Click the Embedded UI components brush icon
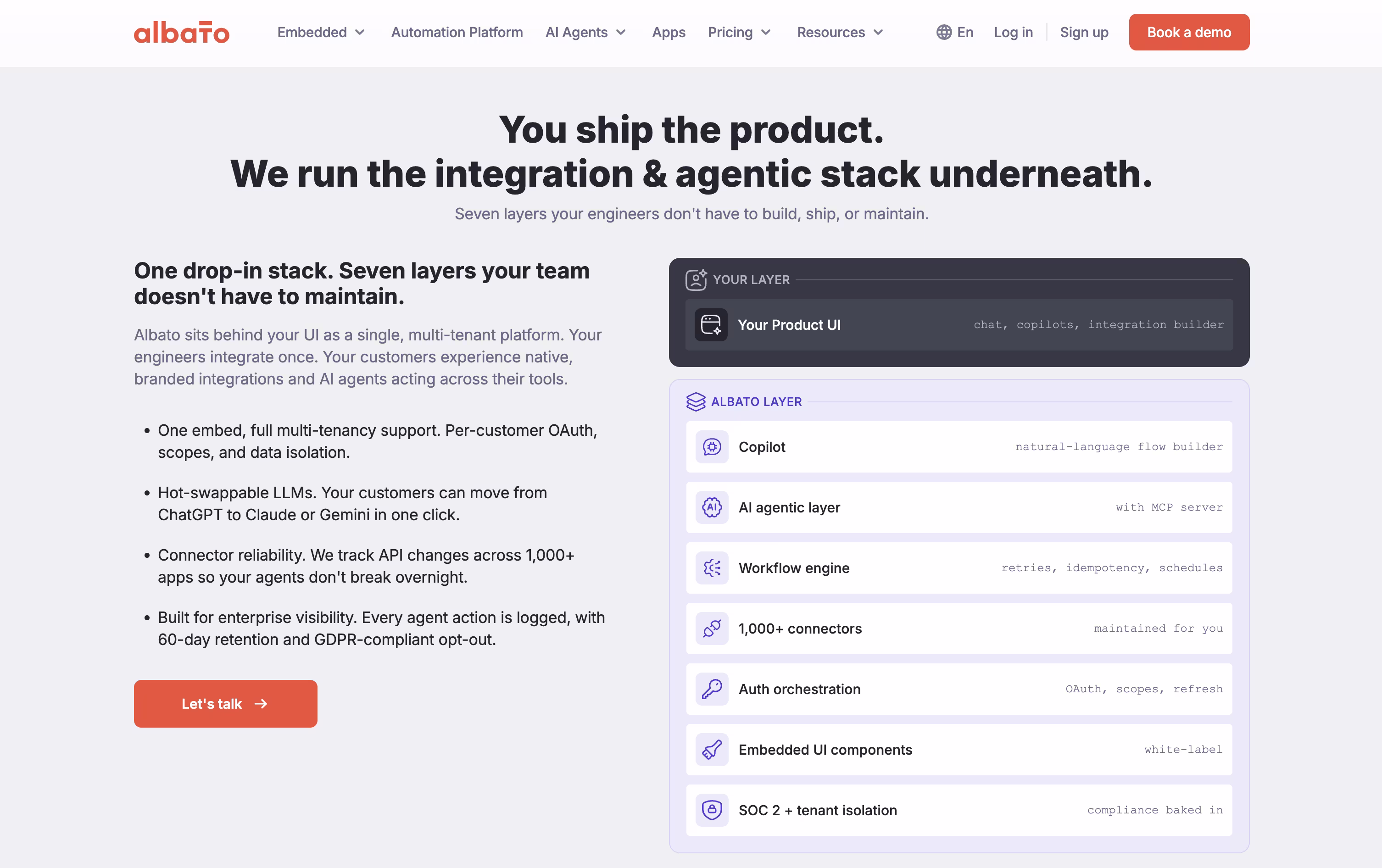Image resolution: width=1382 pixels, height=868 pixels. tap(712, 749)
